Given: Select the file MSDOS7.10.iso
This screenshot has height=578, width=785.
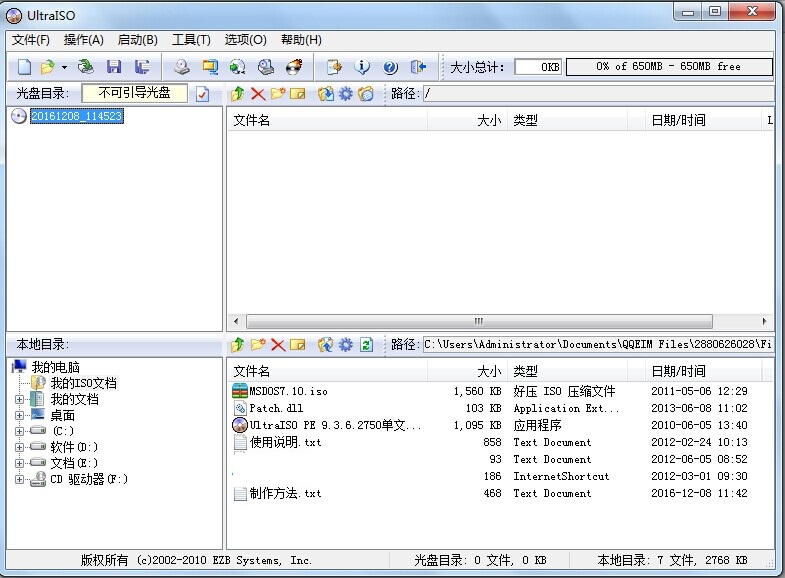Looking at the screenshot, I should tap(288, 391).
